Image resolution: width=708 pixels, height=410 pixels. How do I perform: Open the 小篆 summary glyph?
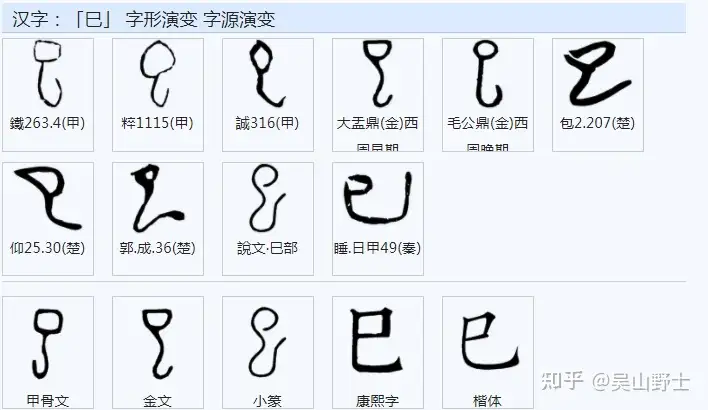(x=268, y=343)
